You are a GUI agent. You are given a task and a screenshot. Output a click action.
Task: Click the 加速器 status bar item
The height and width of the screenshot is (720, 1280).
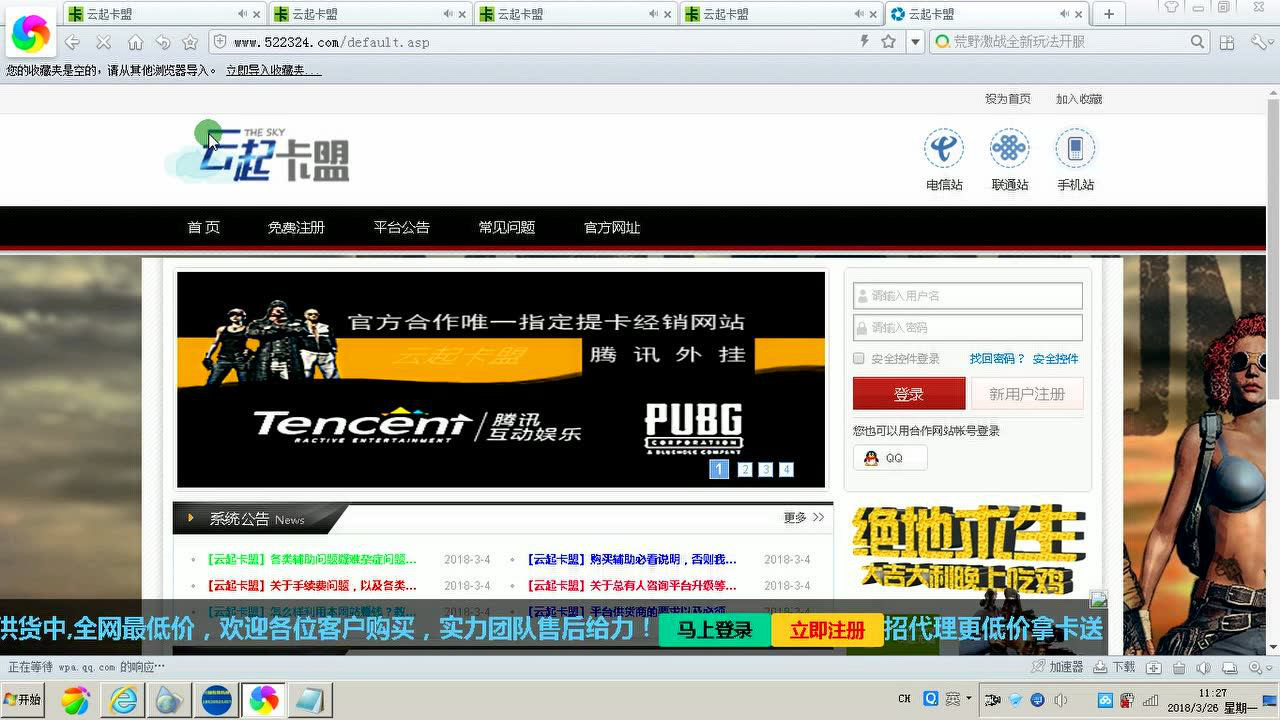[x=1059, y=667]
